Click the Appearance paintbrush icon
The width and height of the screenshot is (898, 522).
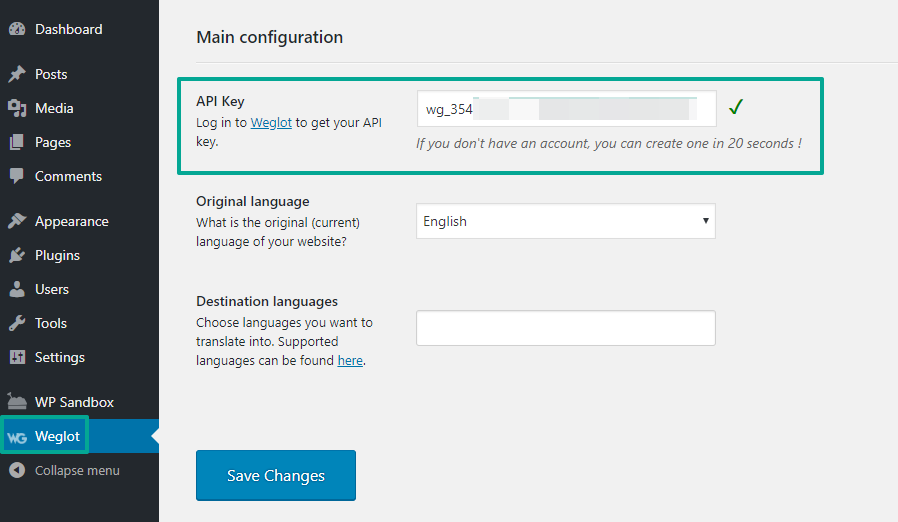pyautogui.click(x=17, y=221)
